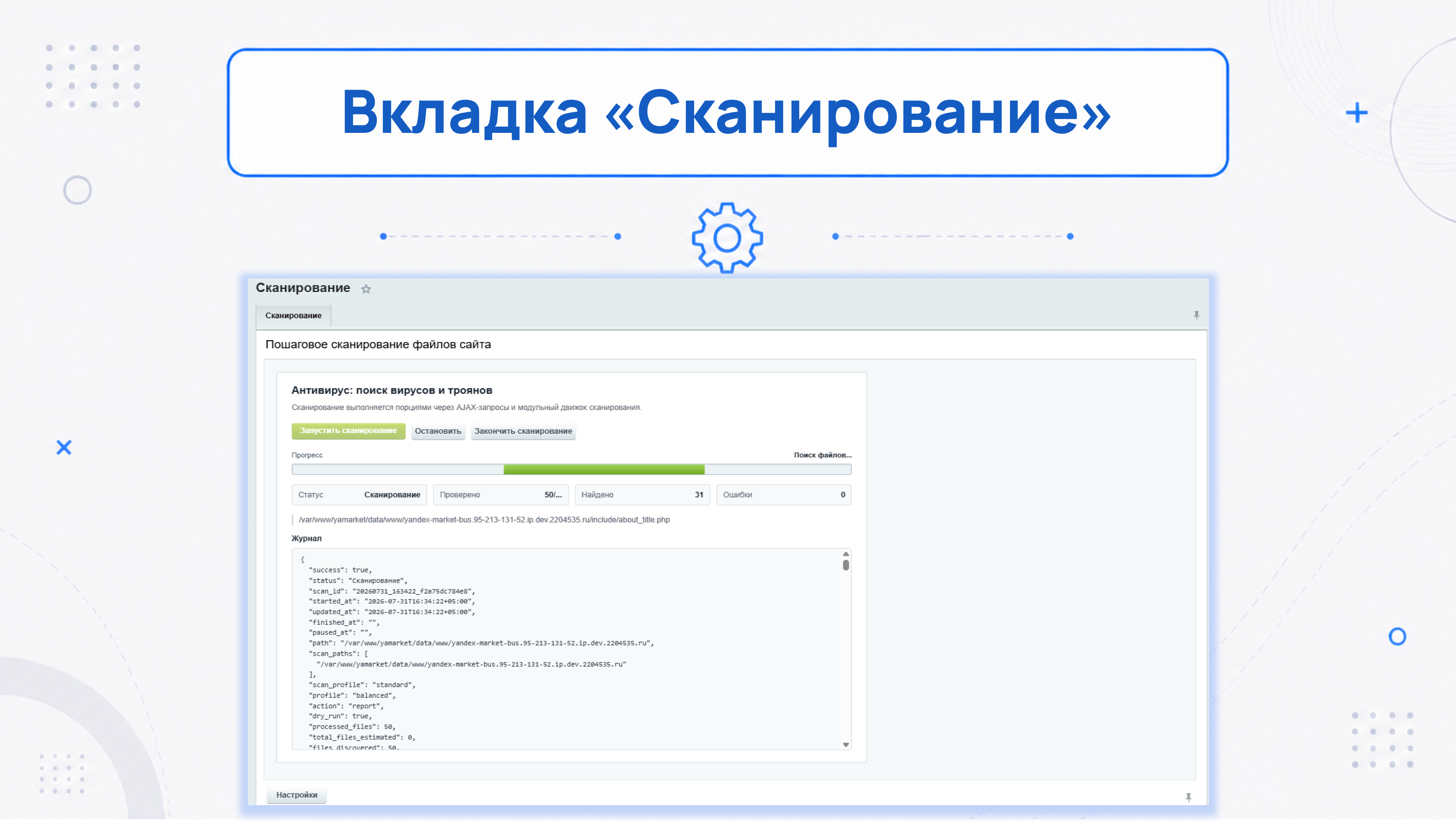Click the "action": "report" log line

(x=346, y=706)
